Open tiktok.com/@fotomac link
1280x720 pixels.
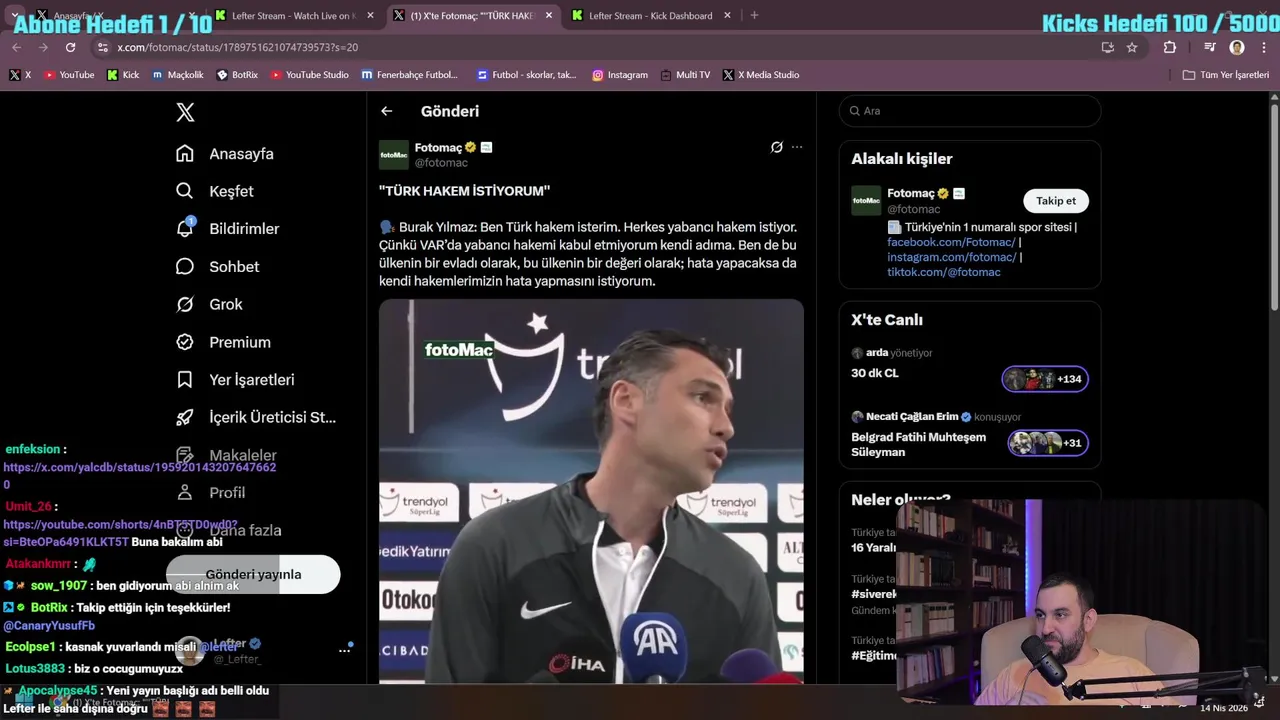point(943,272)
